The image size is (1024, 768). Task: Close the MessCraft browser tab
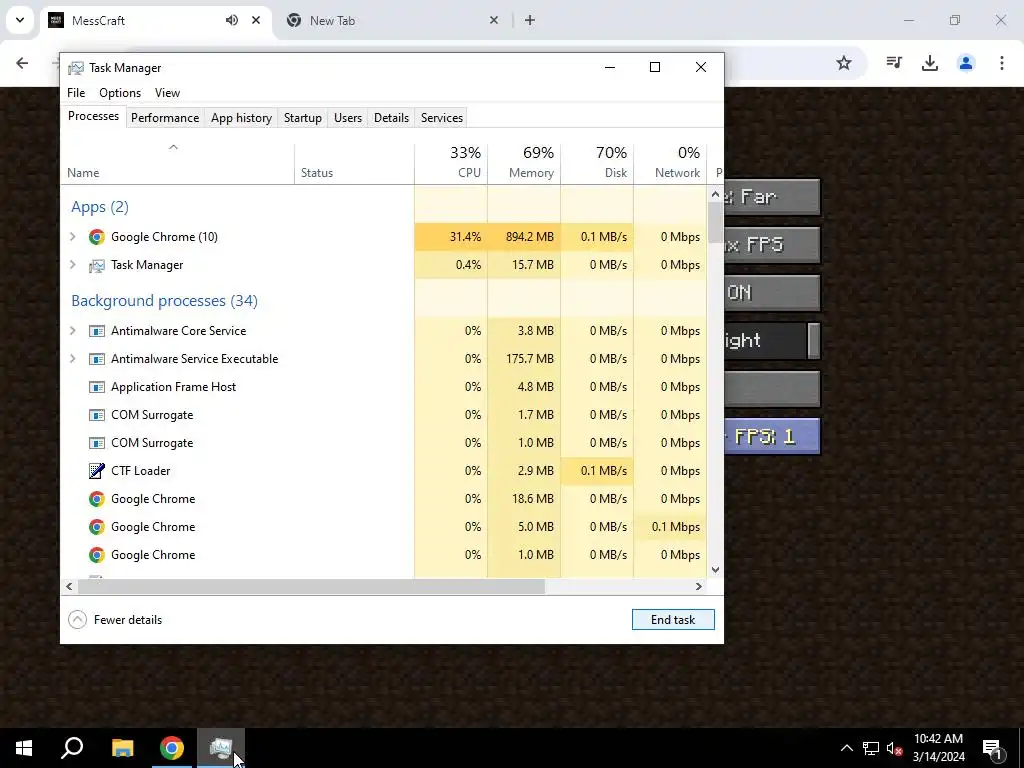(x=256, y=20)
